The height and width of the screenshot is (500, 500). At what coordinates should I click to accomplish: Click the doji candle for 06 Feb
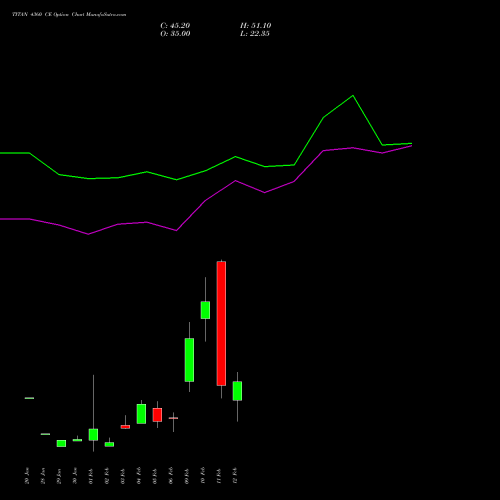[173, 418]
